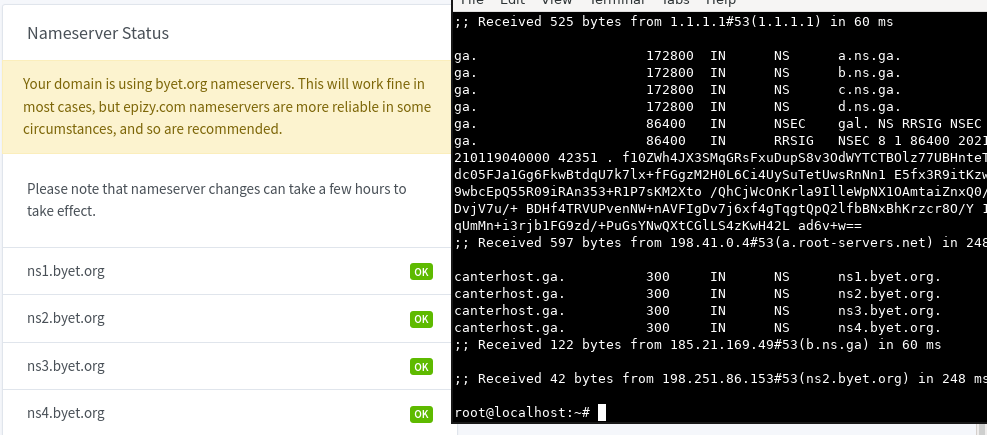Click ns4.byet.org. in the terminal output
The image size is (987, 435).
(x=889, y=327)
